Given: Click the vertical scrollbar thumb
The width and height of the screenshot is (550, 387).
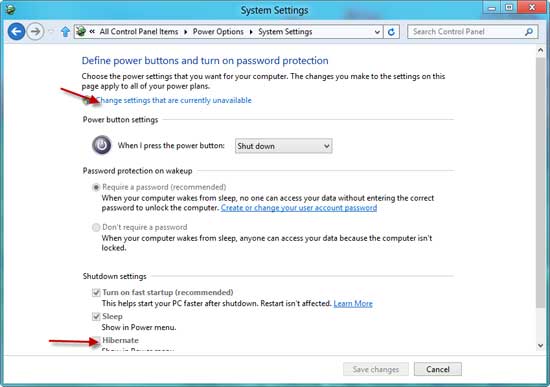Looking at the screenshot, I should coord(541,182).
